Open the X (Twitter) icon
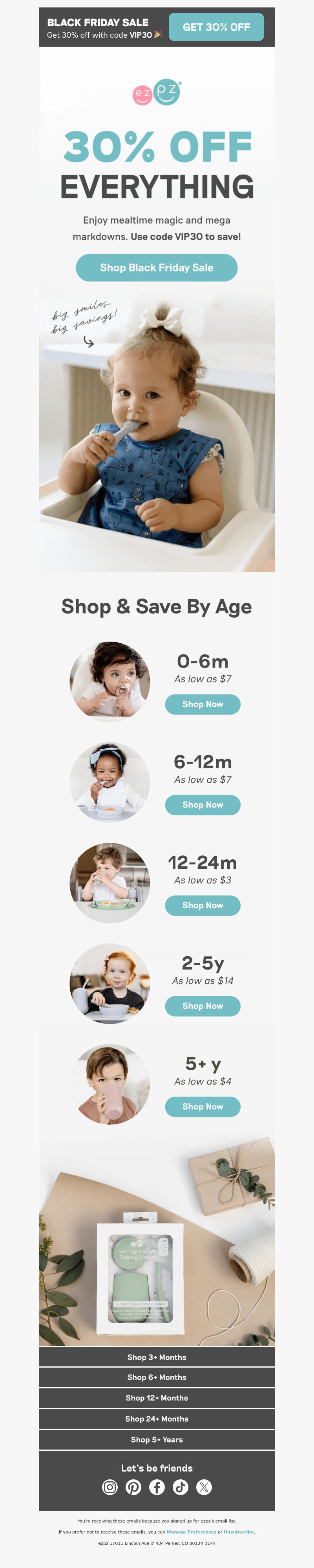Screen dimensions: 314x1568 [x=204, y=1487]
